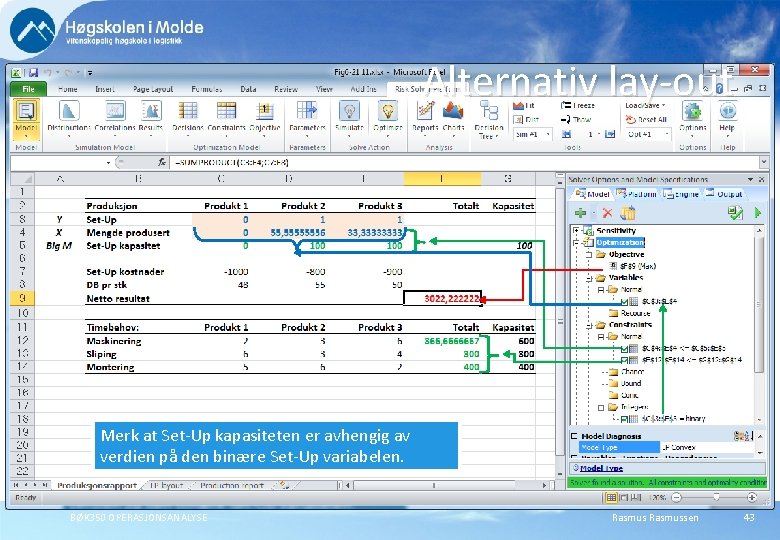The height and width of the screenshot is (540, 780).
Task: Open the simulation Results tool
Action: 151,117
